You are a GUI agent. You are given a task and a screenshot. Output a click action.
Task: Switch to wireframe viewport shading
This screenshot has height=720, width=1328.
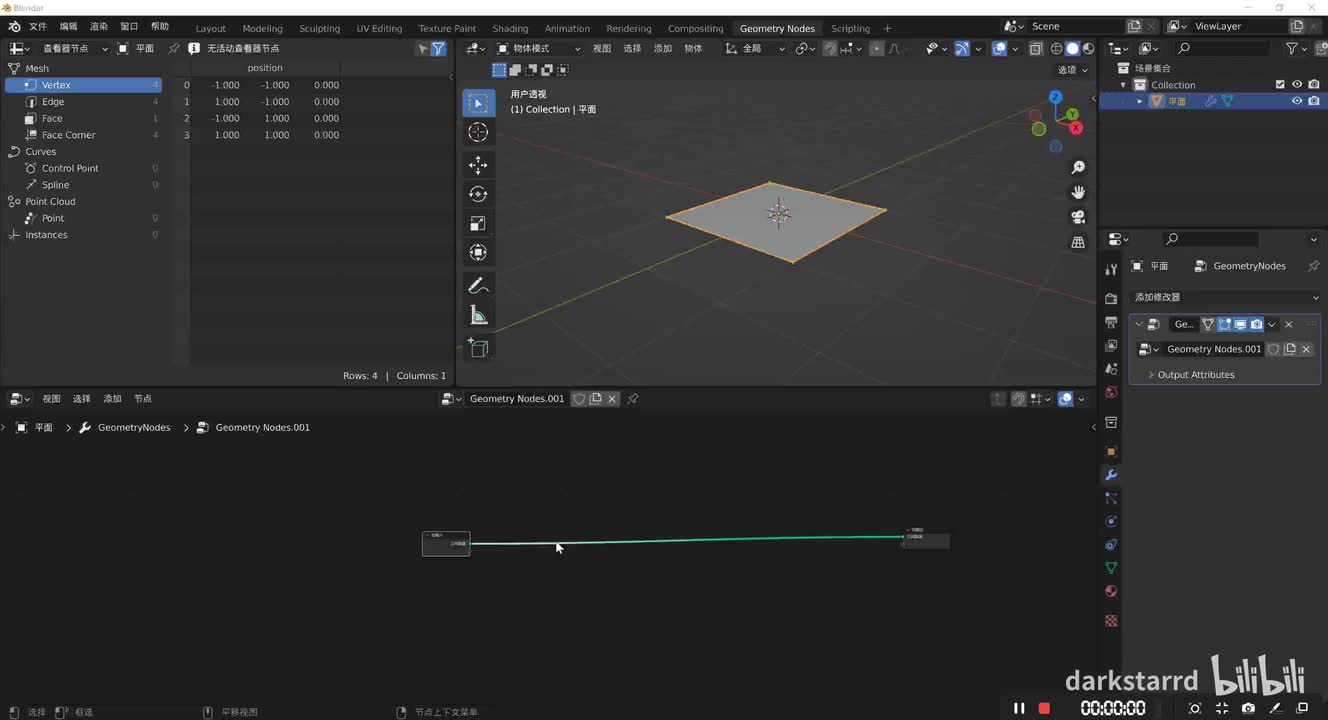point(1056,48)
